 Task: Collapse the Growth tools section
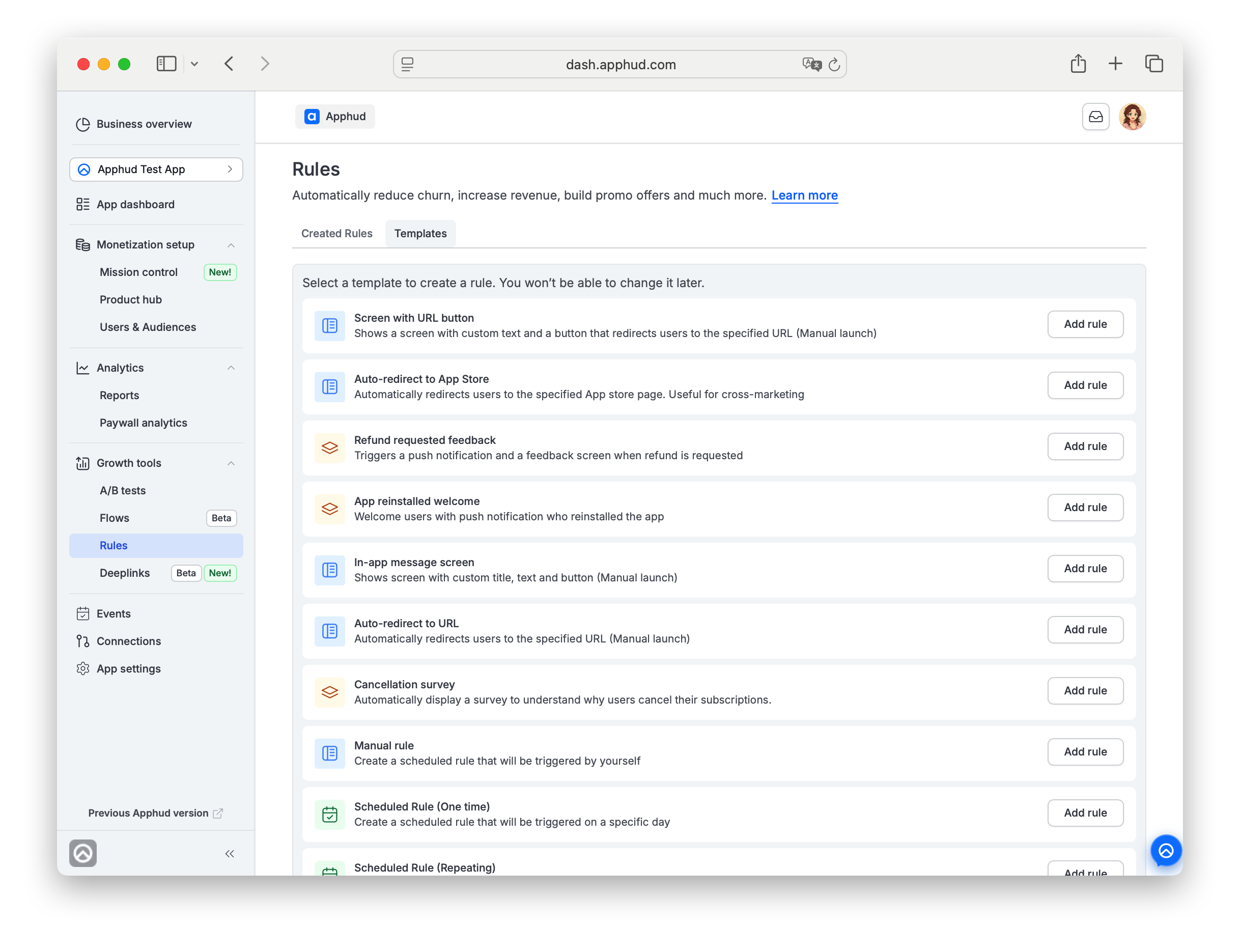click(231, 464)
